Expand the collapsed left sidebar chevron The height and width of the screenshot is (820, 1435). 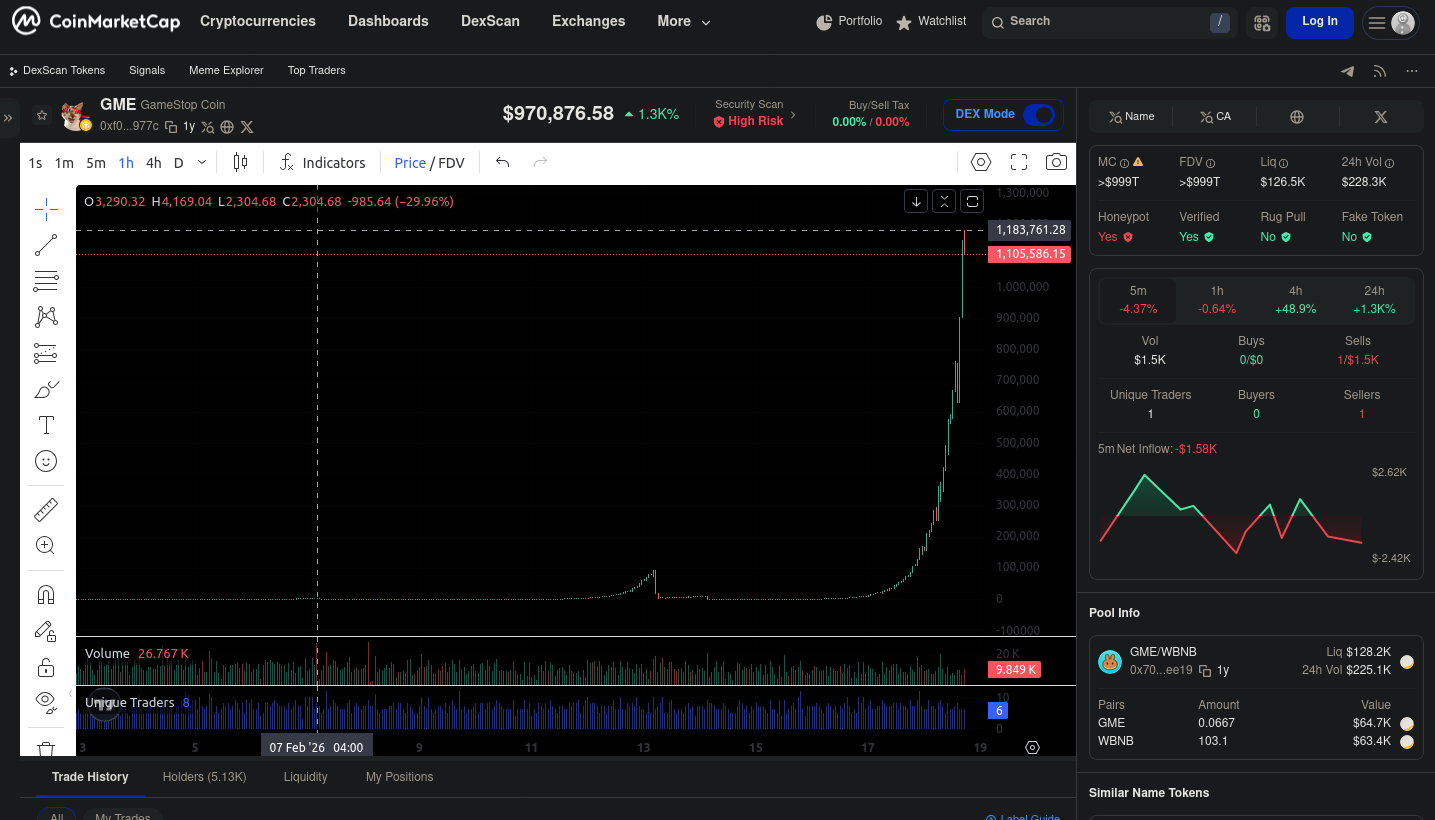pyautogui.click(x=8, y=117)
